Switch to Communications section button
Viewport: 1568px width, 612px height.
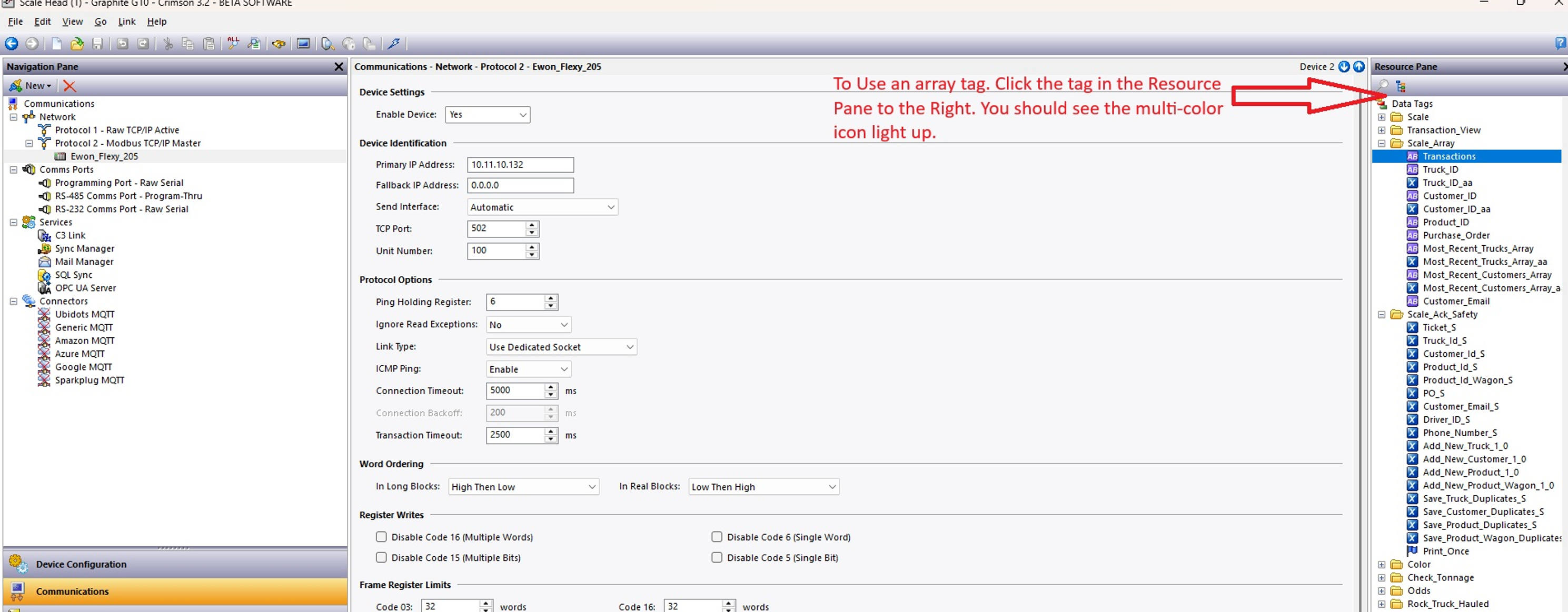click(175, 591)
